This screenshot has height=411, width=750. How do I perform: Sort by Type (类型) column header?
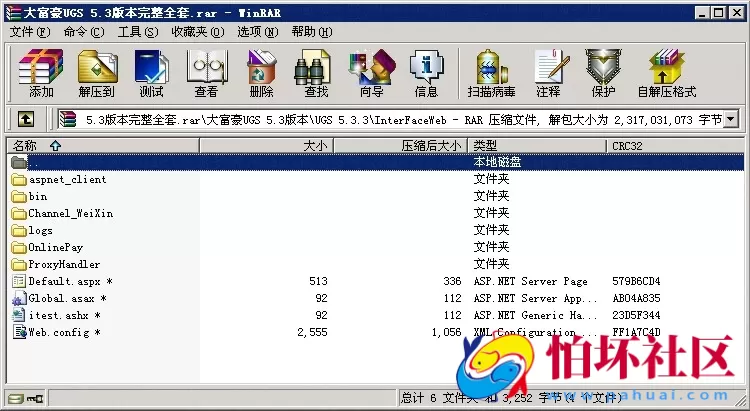click(x=537, y=145)
